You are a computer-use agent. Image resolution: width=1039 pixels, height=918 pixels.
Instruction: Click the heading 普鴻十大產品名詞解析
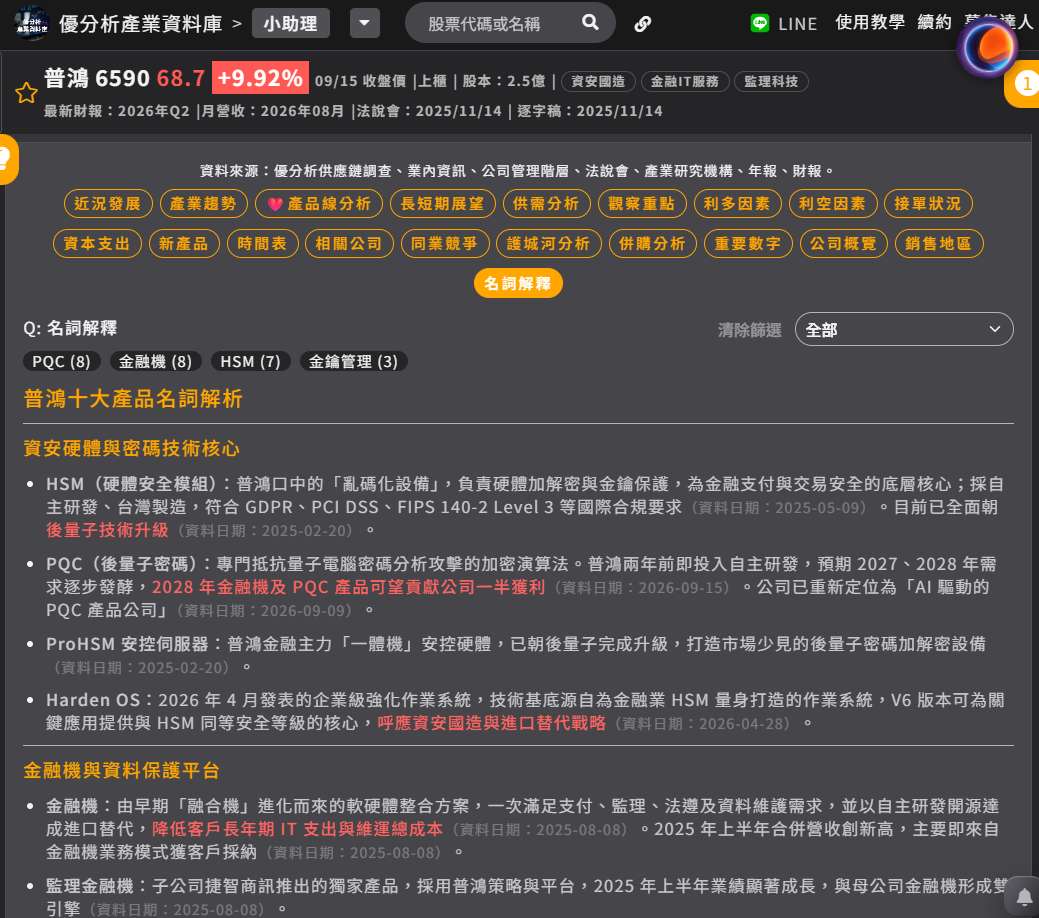coord(133,398)
